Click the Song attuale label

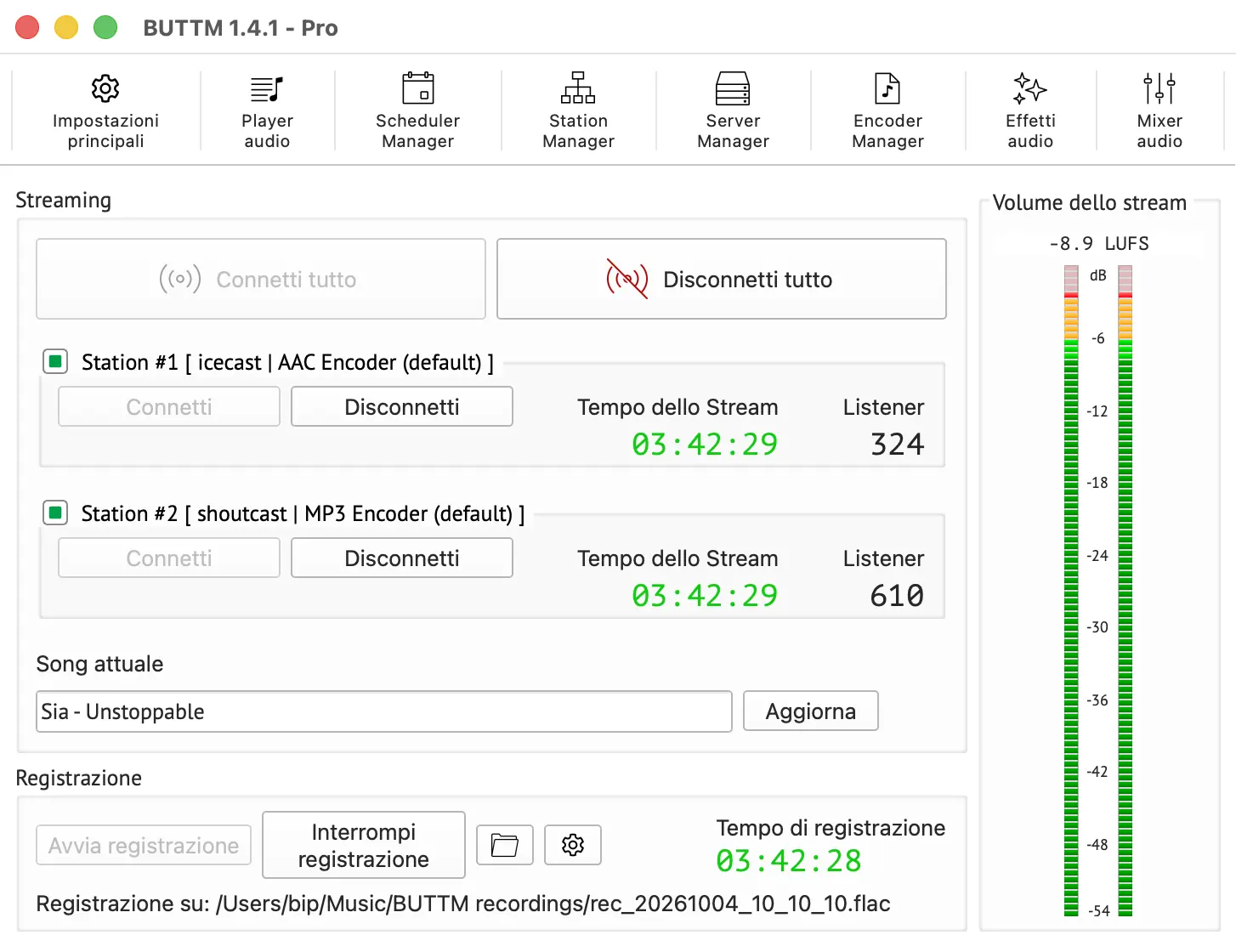[99, 664]
